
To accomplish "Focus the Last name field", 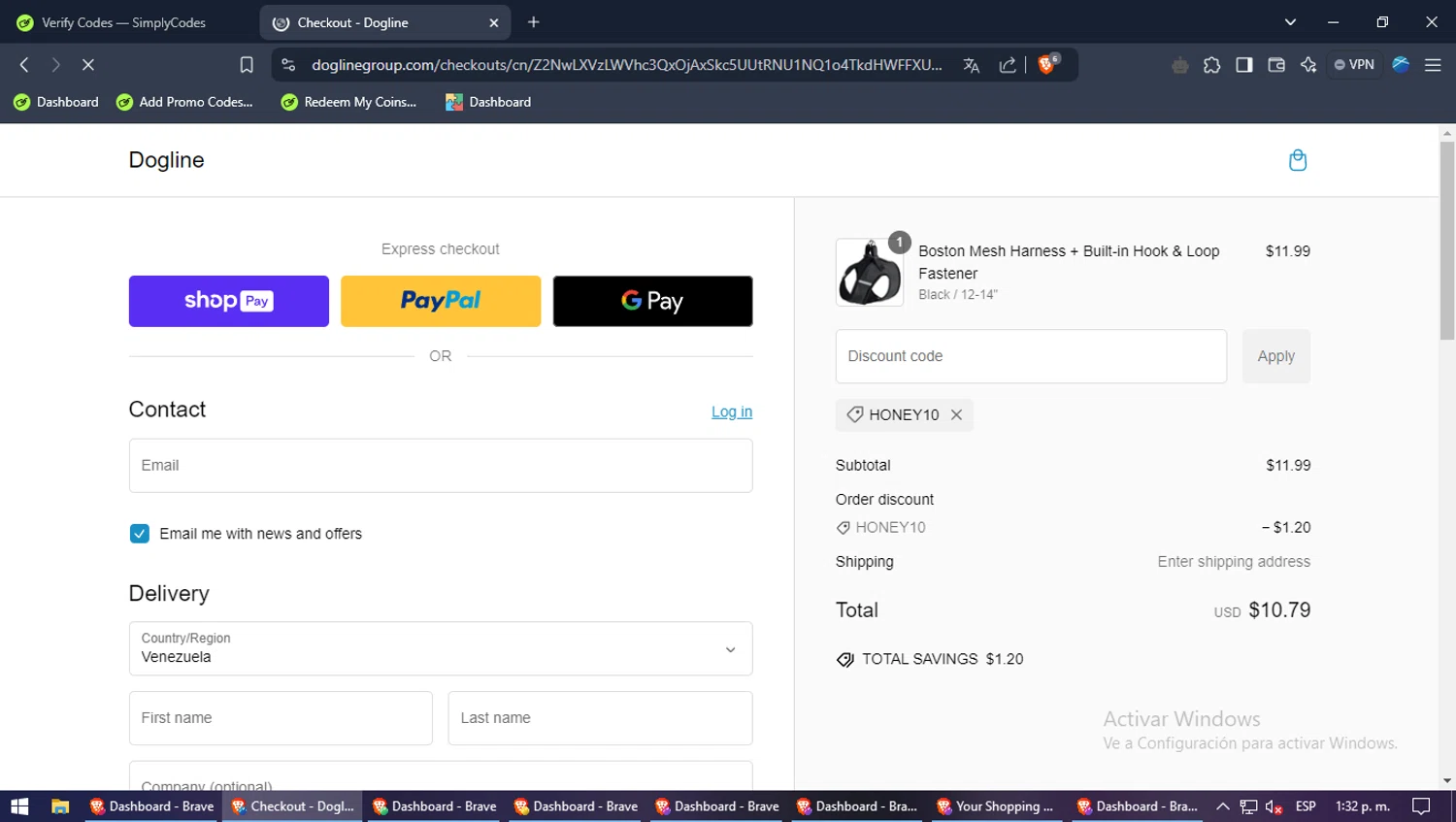I will pos(600,718).
